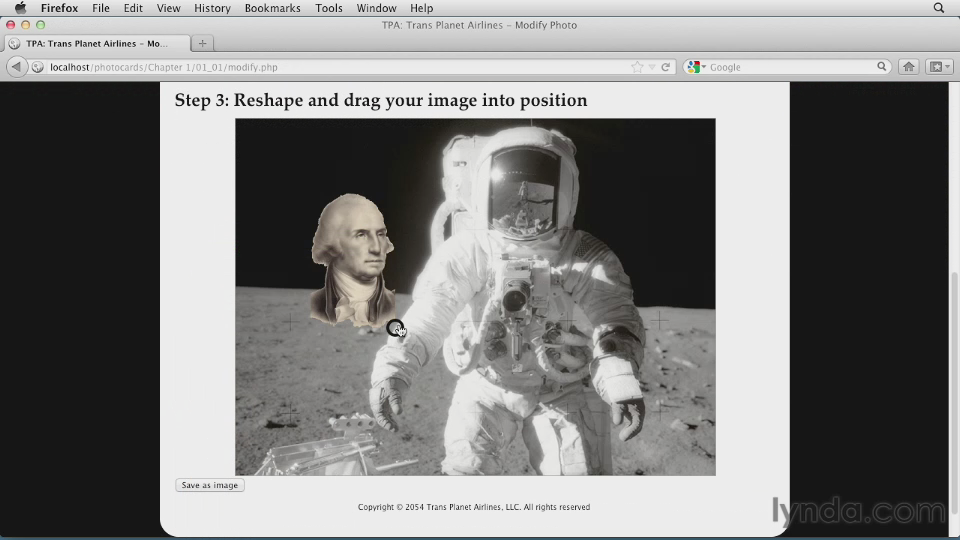Open the Window menu

tap(377, 8)
